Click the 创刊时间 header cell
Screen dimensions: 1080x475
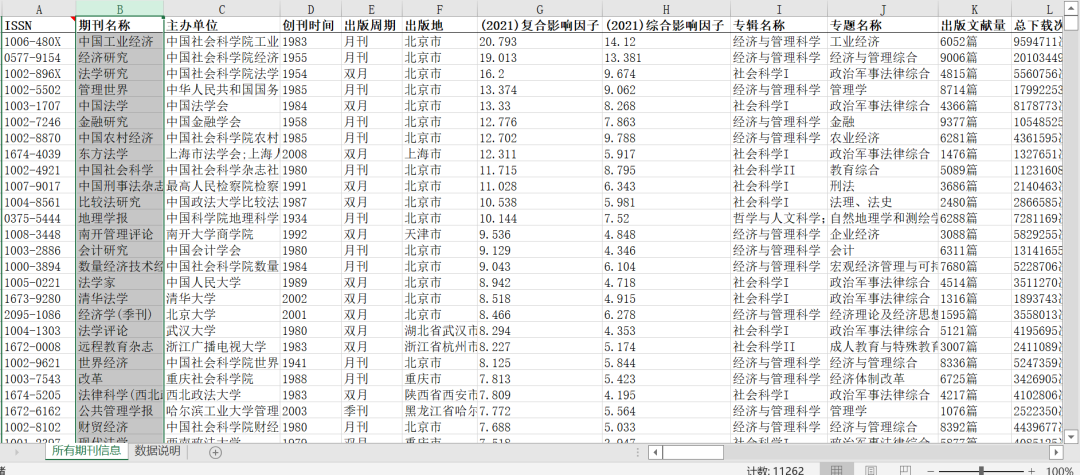pos(311,25)
